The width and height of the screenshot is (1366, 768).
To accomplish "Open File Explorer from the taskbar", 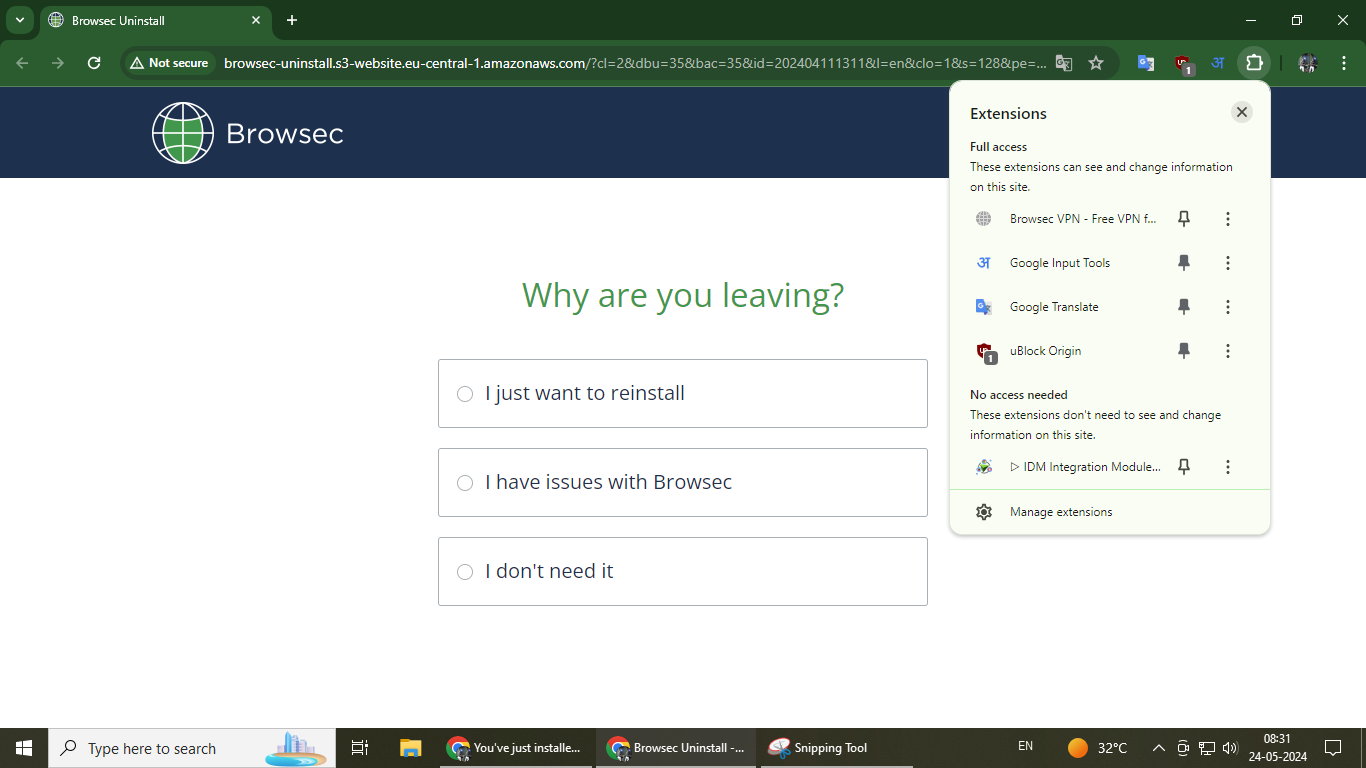I will point(411,748).
